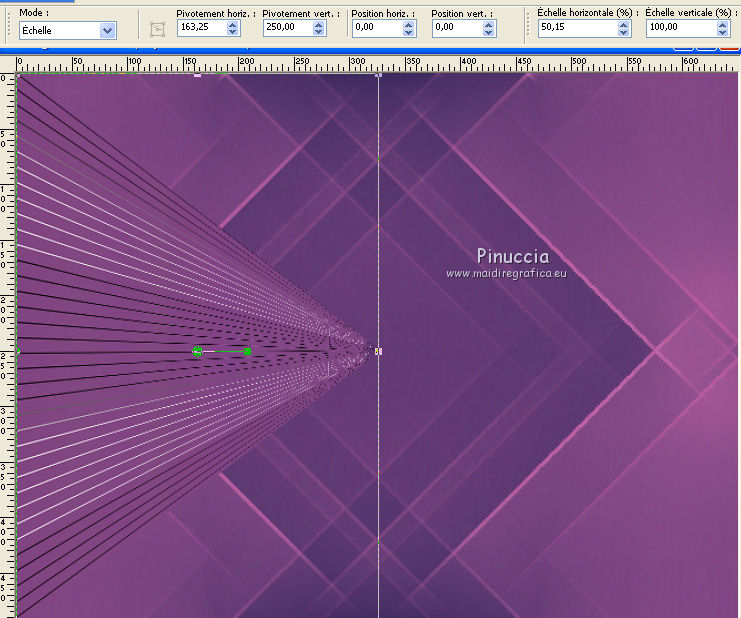
Task: Click the reset rectangle icon beside Mode
Action: click(157, 29)
